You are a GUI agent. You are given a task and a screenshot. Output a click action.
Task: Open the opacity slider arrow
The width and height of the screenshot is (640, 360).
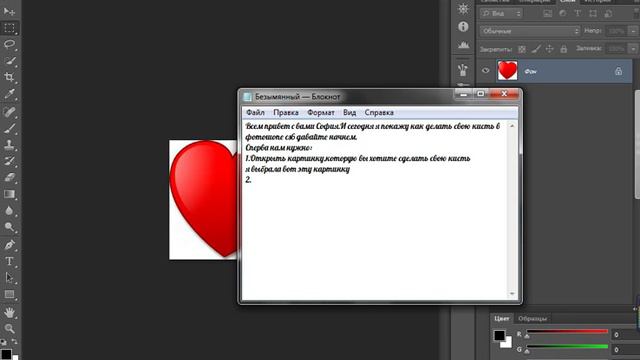(633, 31)
